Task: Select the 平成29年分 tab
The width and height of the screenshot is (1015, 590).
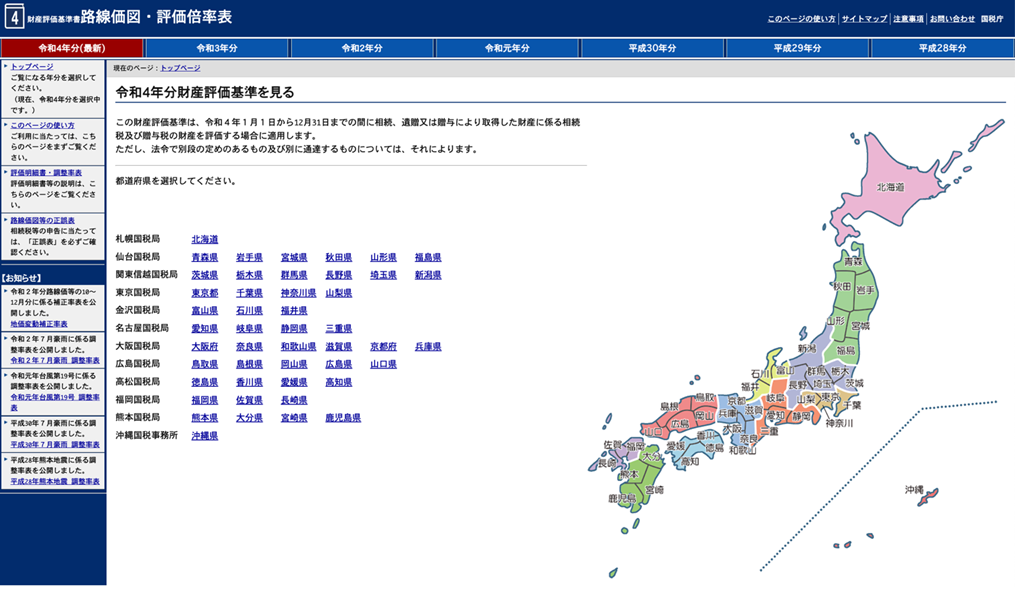Action: tap(797, 48)
